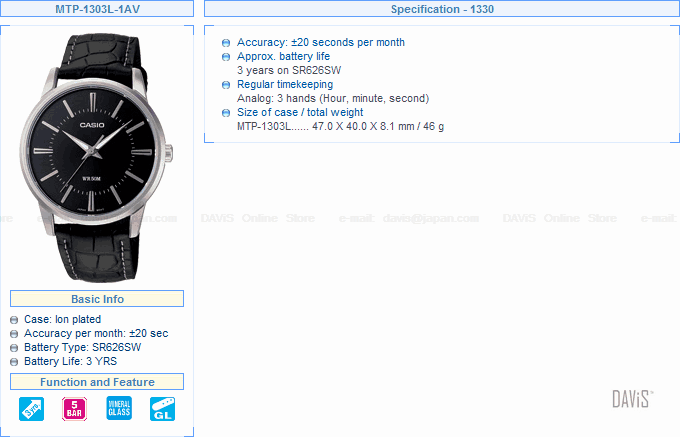
Task: Click 'Accuracy per month: ±20 sec' row
Action: pyautogui.click(x=96, y=333)
